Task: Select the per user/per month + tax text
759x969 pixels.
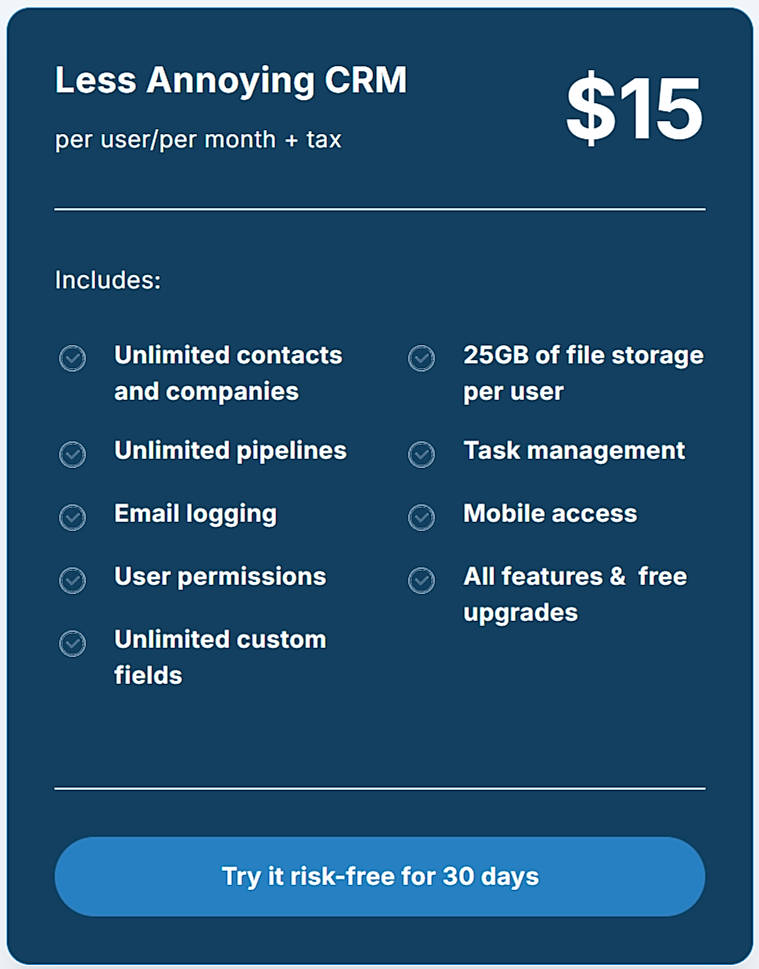Action: pos(199,139)
